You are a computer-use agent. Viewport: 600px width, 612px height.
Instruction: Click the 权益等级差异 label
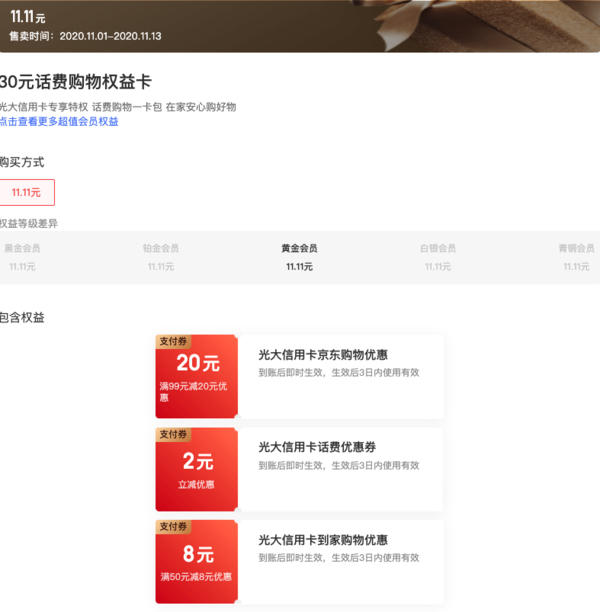pos(29,224)
